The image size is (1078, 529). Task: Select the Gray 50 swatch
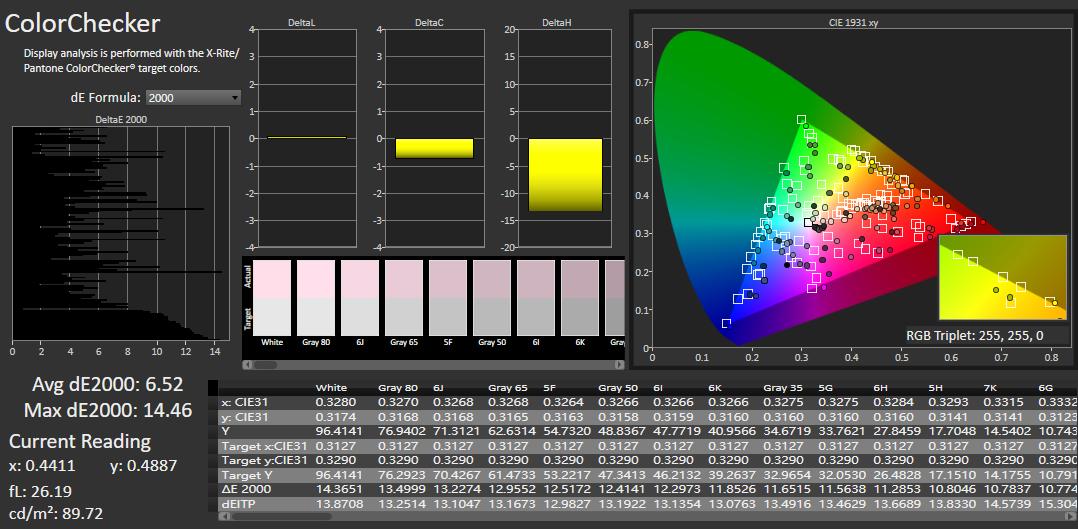(492, 298)
